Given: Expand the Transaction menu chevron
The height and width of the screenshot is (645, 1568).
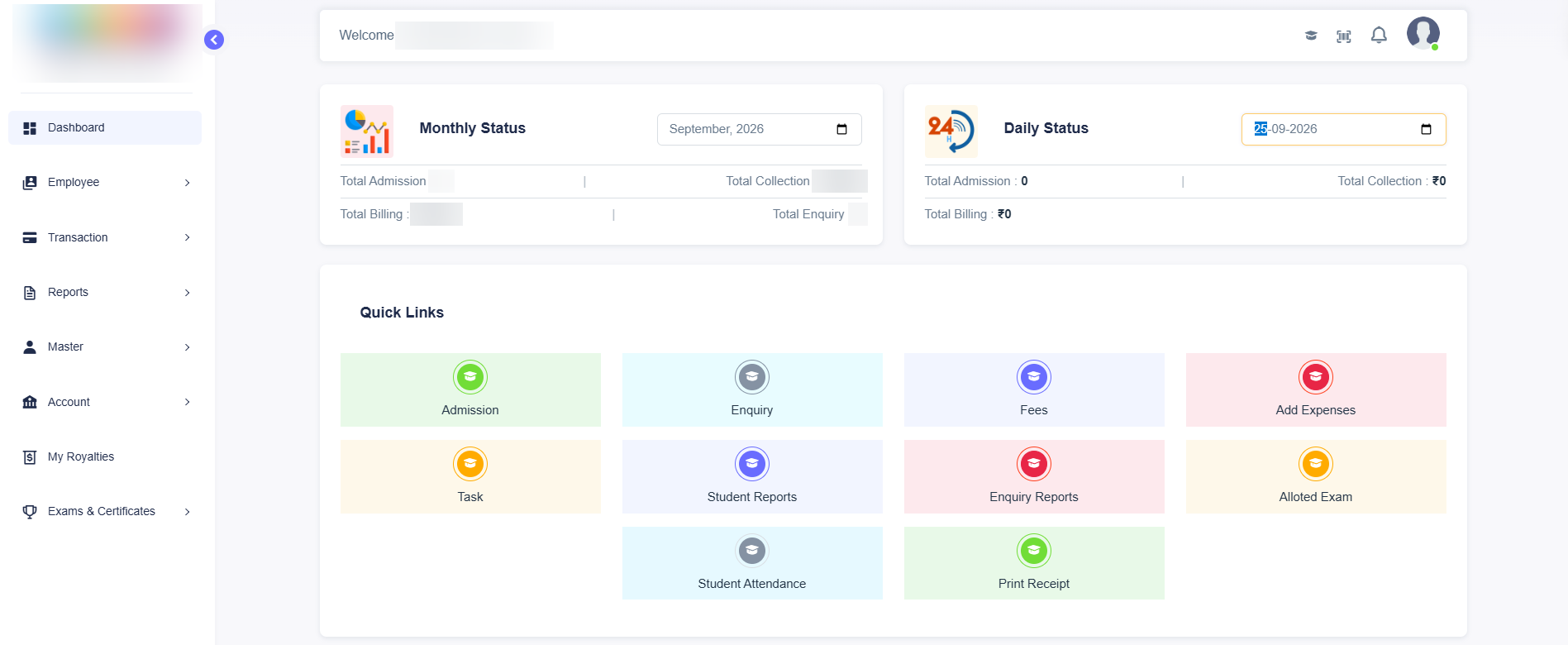Looking at the screenshot, I should 188,237.
